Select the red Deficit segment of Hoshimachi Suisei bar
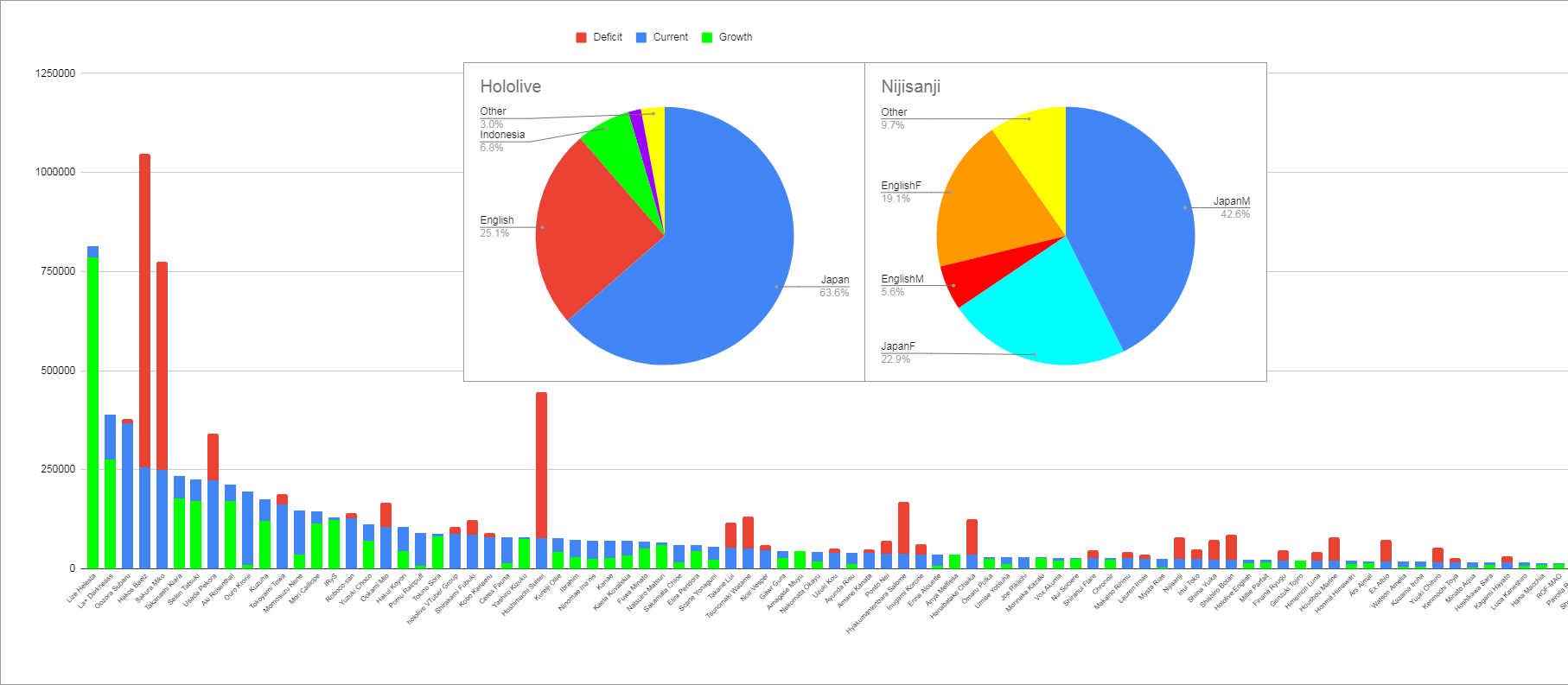This screenshot has height=685, width=1568. pos(541,466)
